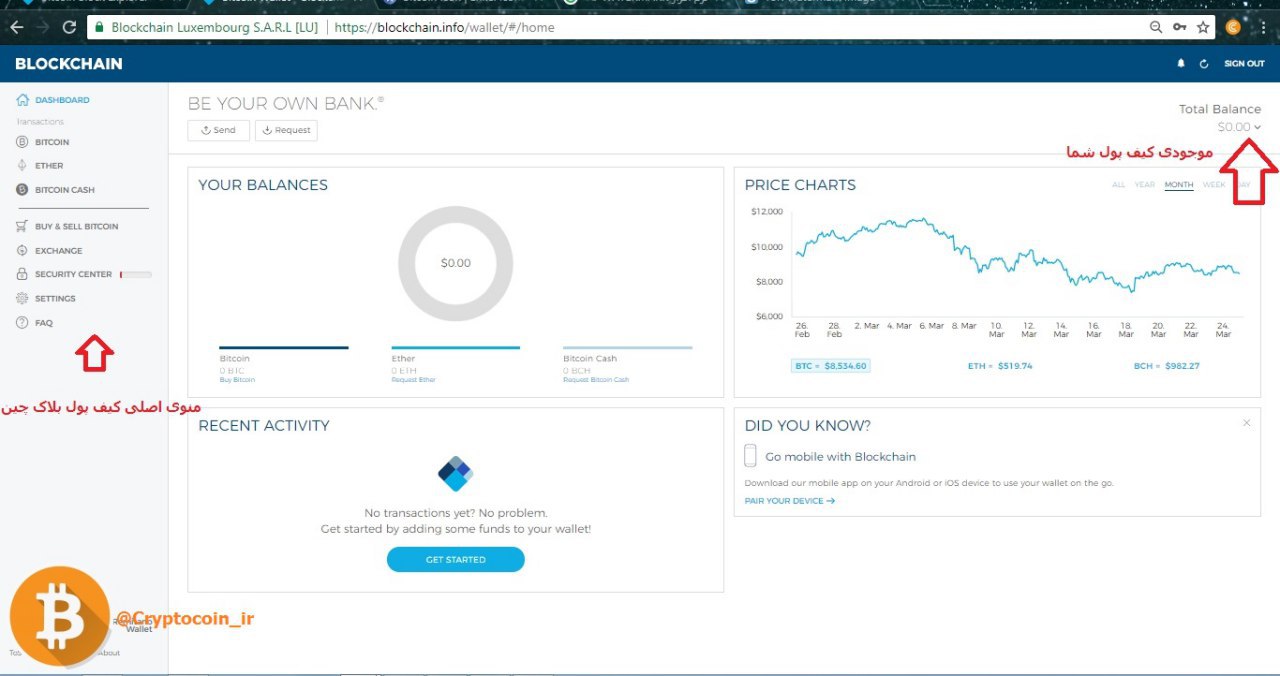
Task: Click the green padlock site info icon
Action: (98, 27)
